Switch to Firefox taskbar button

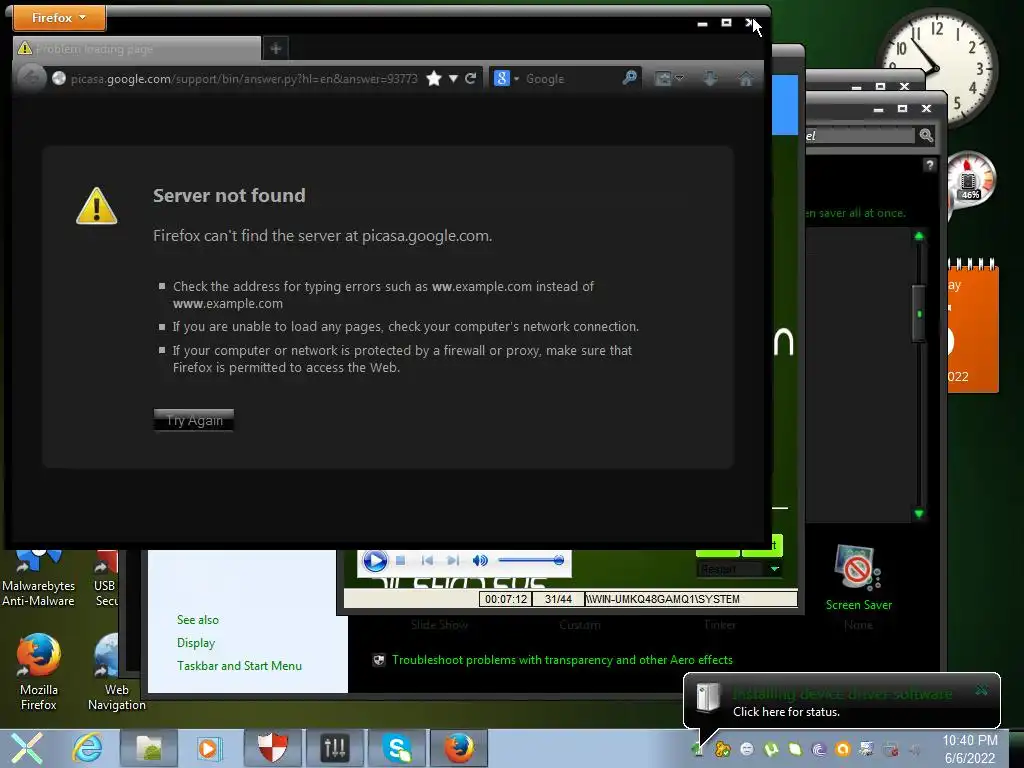point(459,748)
